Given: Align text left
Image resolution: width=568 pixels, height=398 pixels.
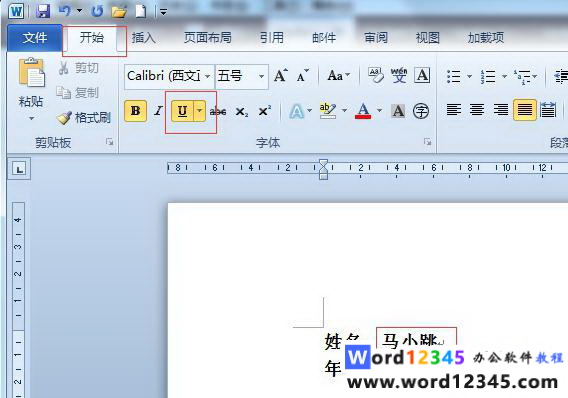Looking at the screenshot, I should point(454,109).
